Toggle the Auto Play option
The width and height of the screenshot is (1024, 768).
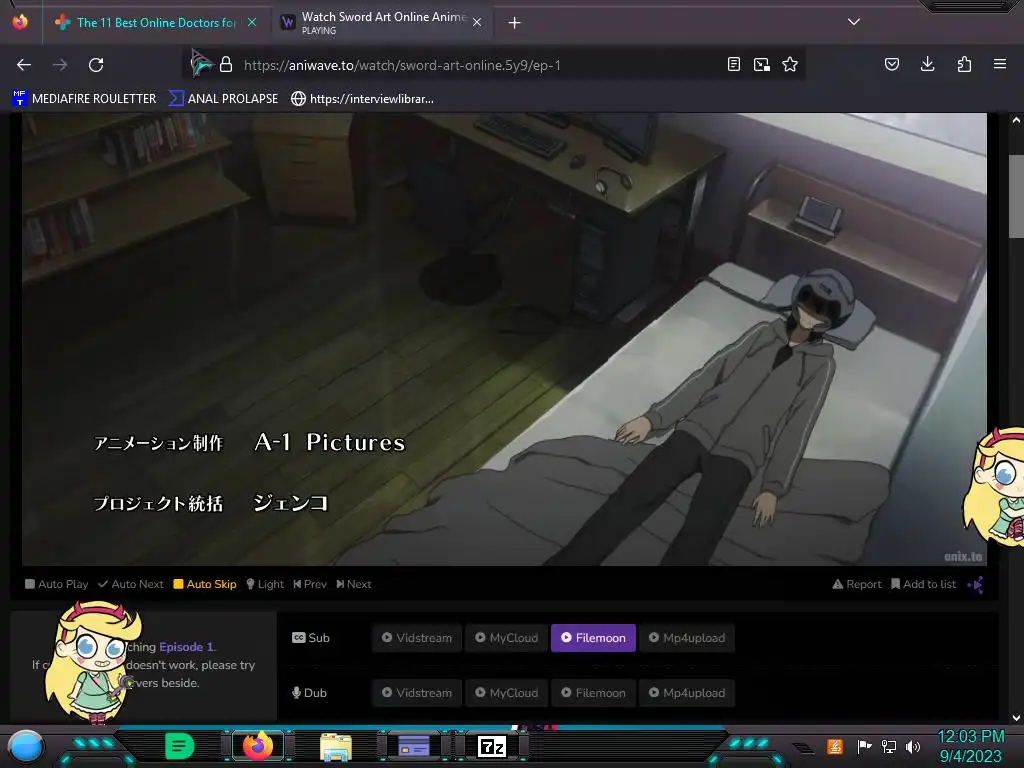click(56, 584)
